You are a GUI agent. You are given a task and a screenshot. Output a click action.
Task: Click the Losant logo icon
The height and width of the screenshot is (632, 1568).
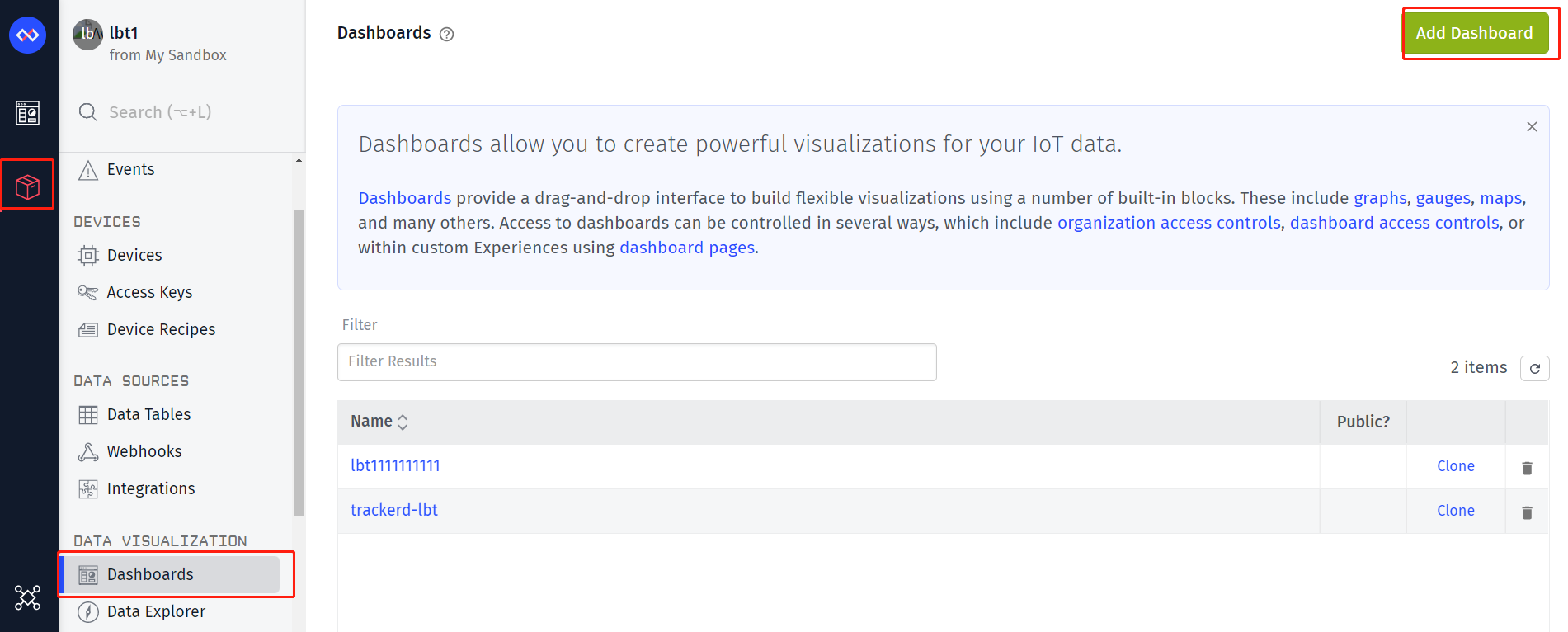pyautogui.click(x=27, y=35)
